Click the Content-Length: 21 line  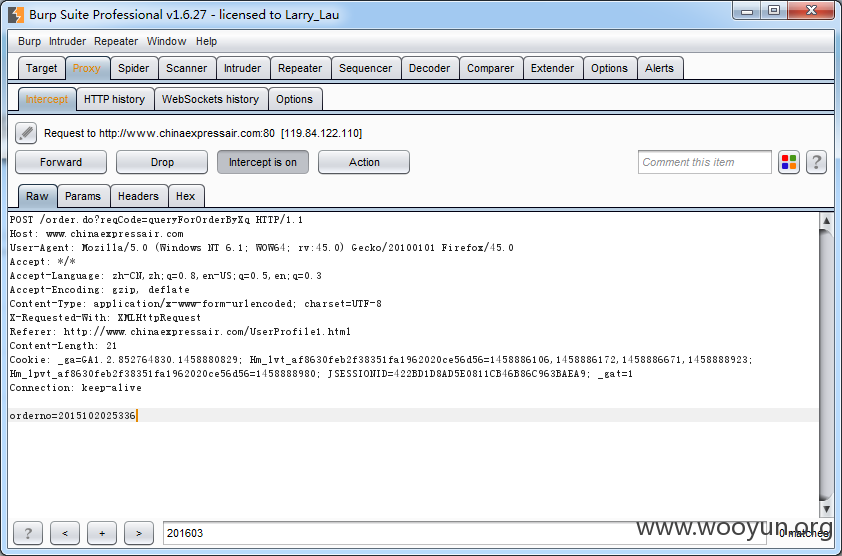pos(63,345)
